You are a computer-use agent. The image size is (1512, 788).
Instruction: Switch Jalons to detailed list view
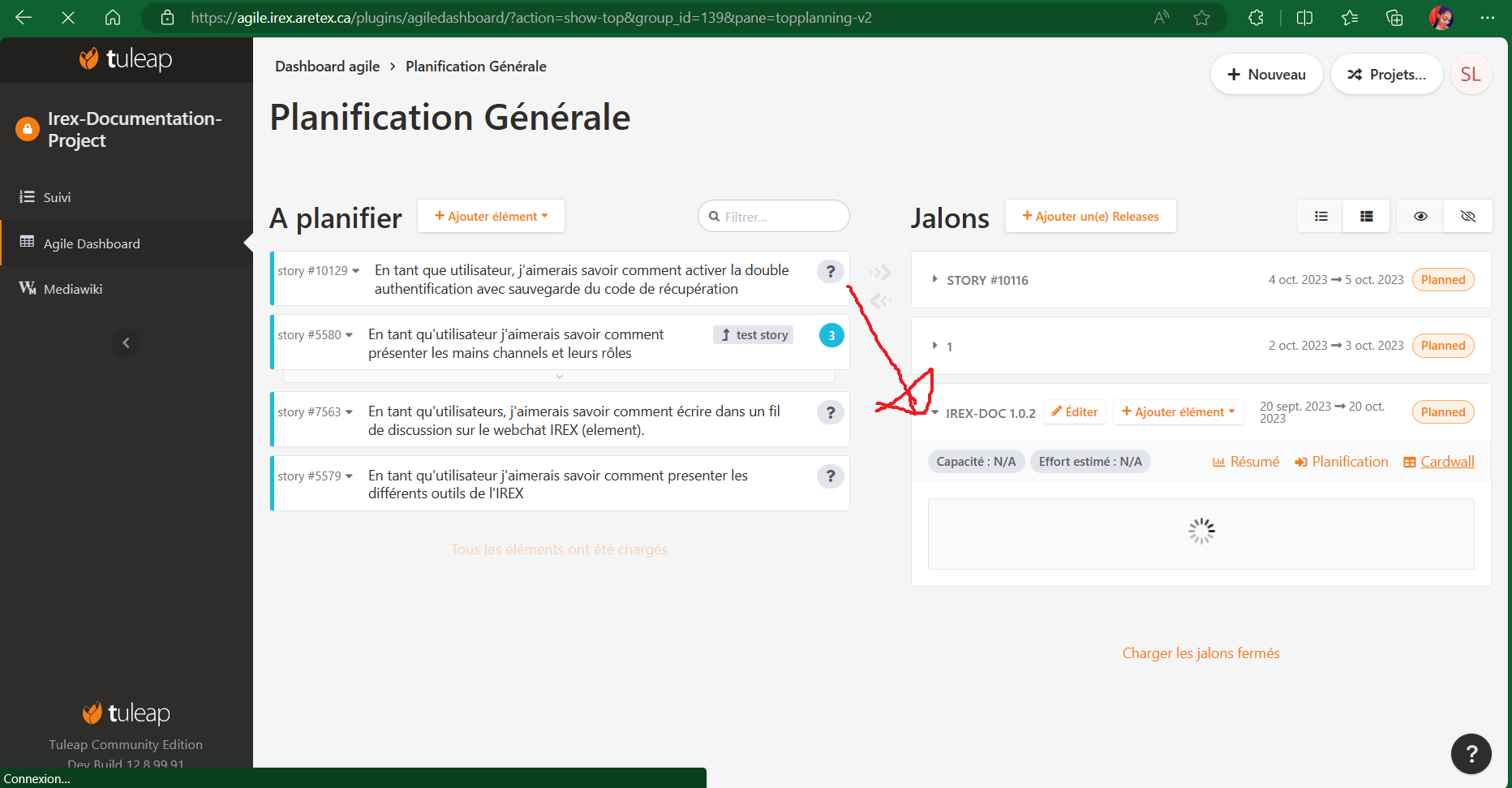(x=1366, y=217)
